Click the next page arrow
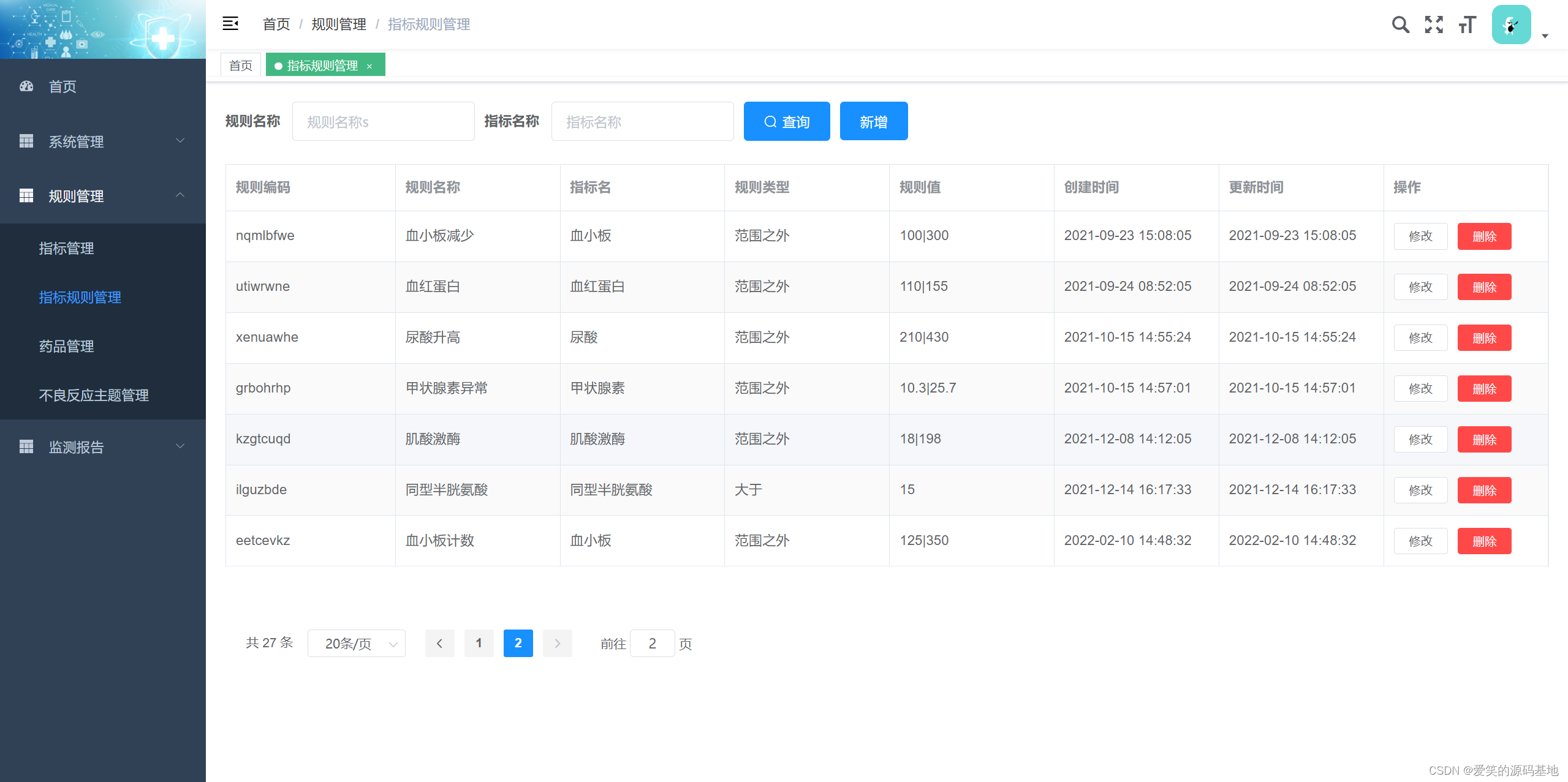1568x782 pixels. [x=557, y=643]
